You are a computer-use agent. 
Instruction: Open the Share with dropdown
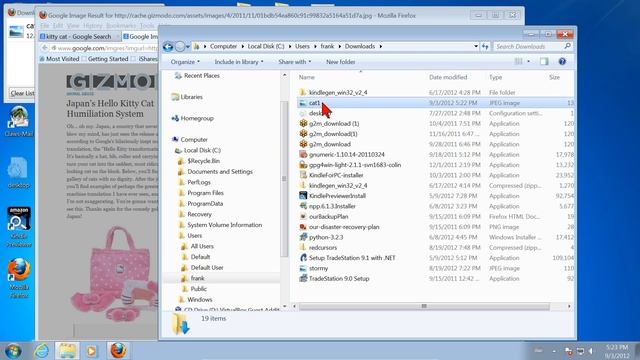click(294, 62)
